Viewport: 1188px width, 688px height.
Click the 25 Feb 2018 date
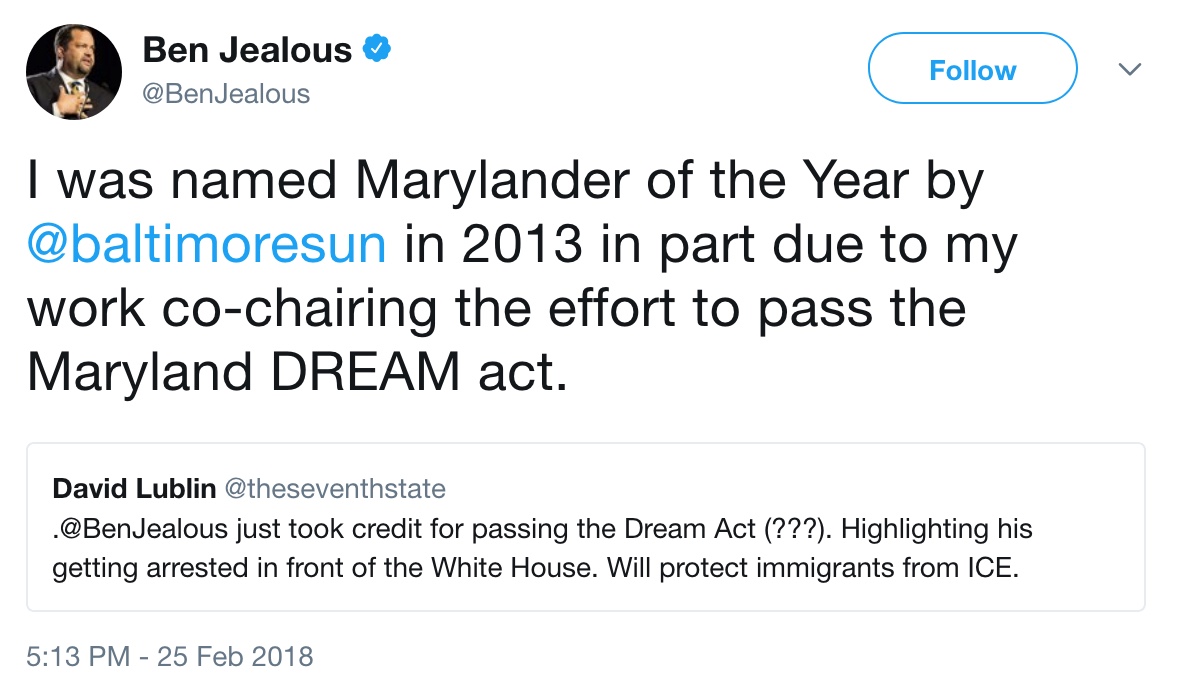235,656
